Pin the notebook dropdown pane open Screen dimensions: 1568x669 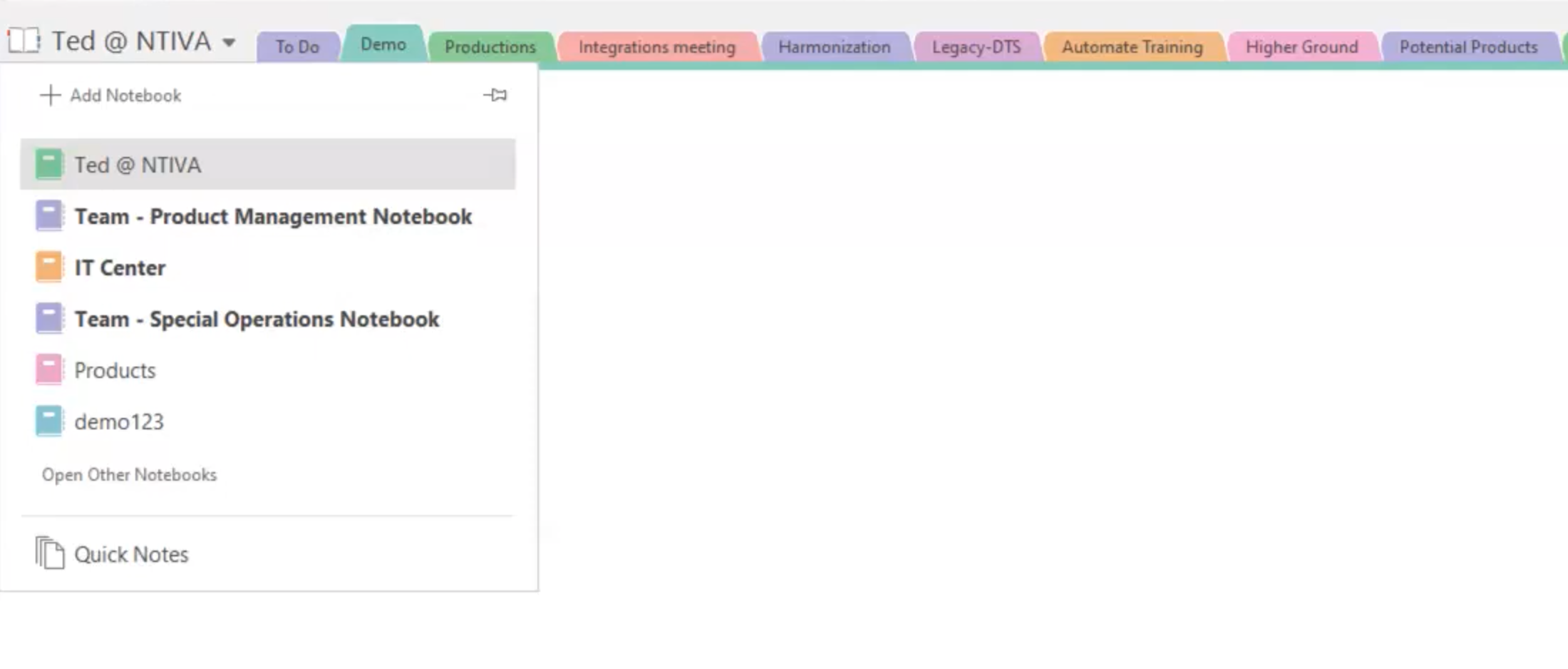(497, 94)
